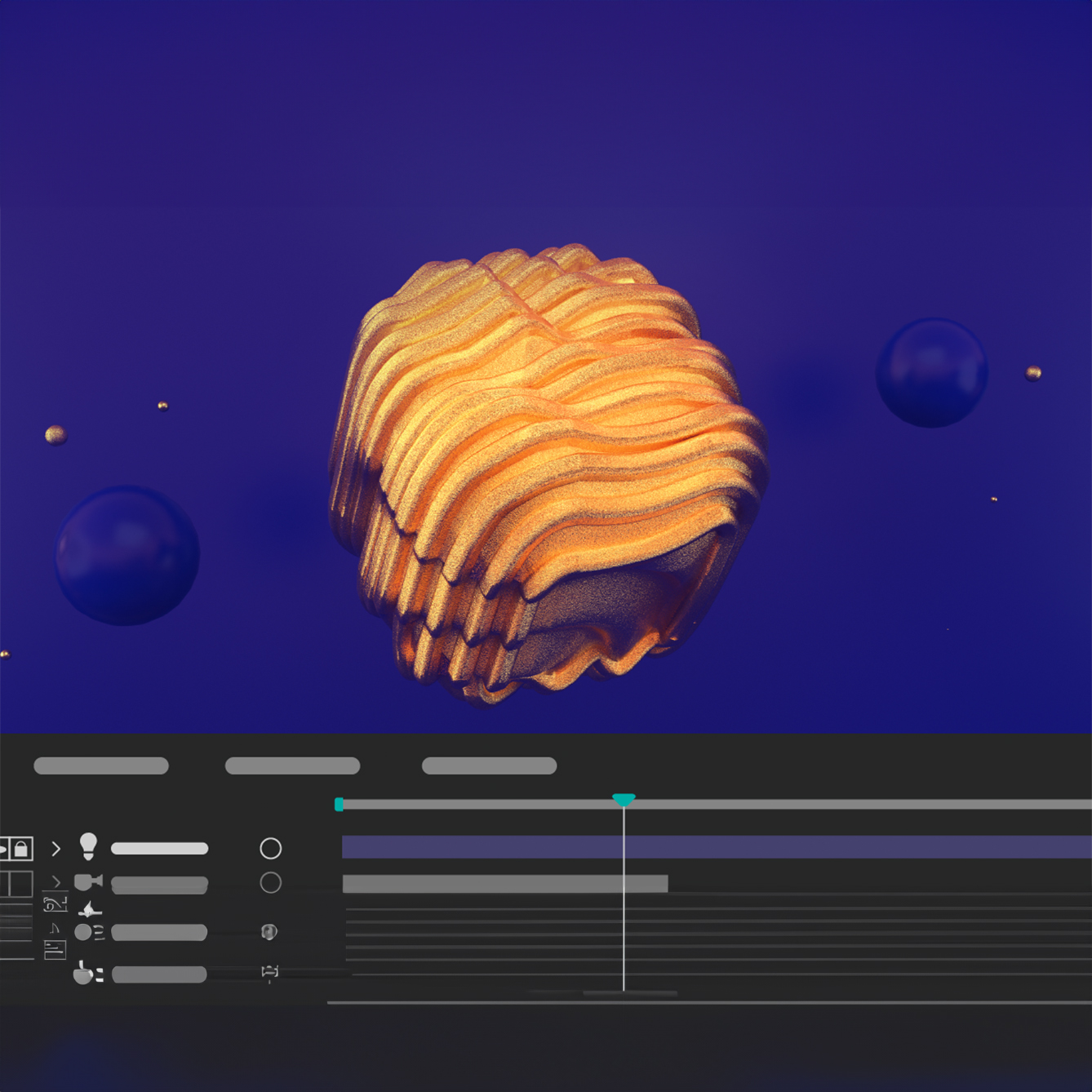Click the light bulb layer icon
This screenshot has height=1092, width=1092.
pos(89,846)
